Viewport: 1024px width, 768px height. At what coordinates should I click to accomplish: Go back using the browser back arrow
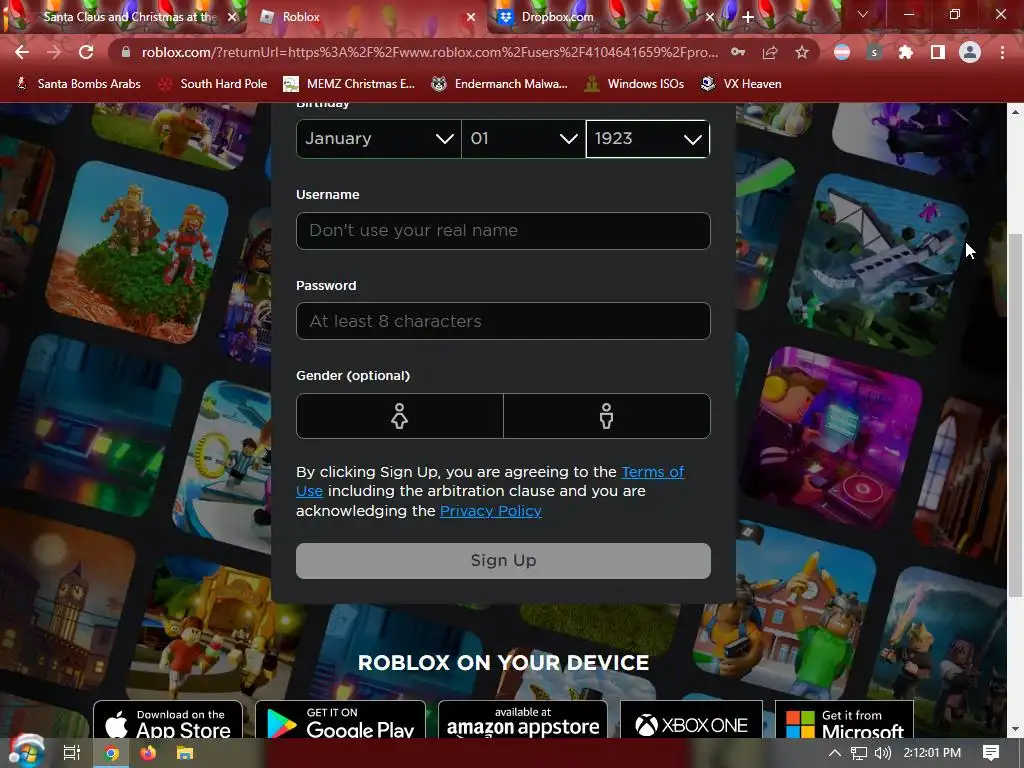tap(22, 52)
